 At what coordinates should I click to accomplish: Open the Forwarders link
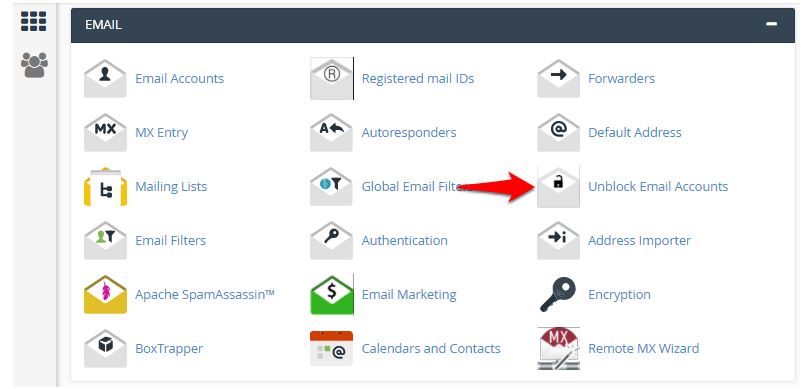(621, 79)
